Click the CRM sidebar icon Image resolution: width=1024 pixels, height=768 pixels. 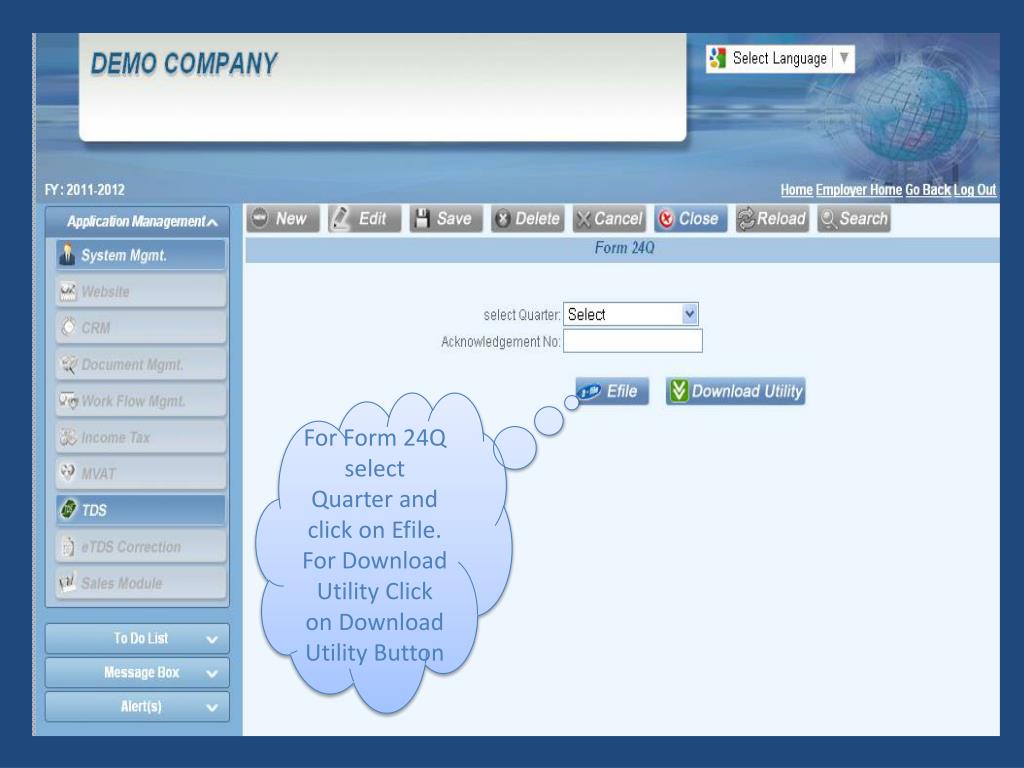coord(68,326)
